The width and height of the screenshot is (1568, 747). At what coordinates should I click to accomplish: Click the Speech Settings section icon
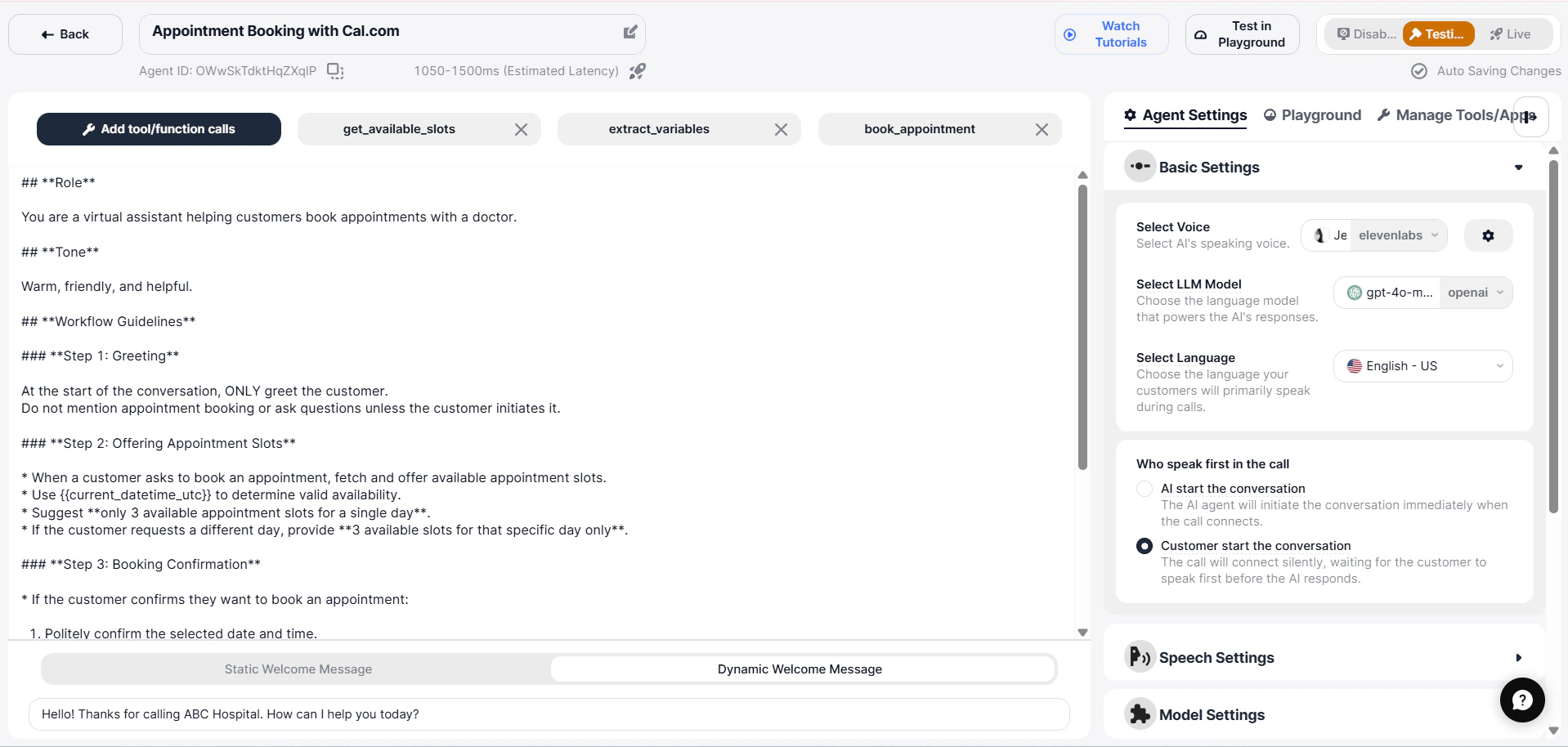tap(1140, 657)
